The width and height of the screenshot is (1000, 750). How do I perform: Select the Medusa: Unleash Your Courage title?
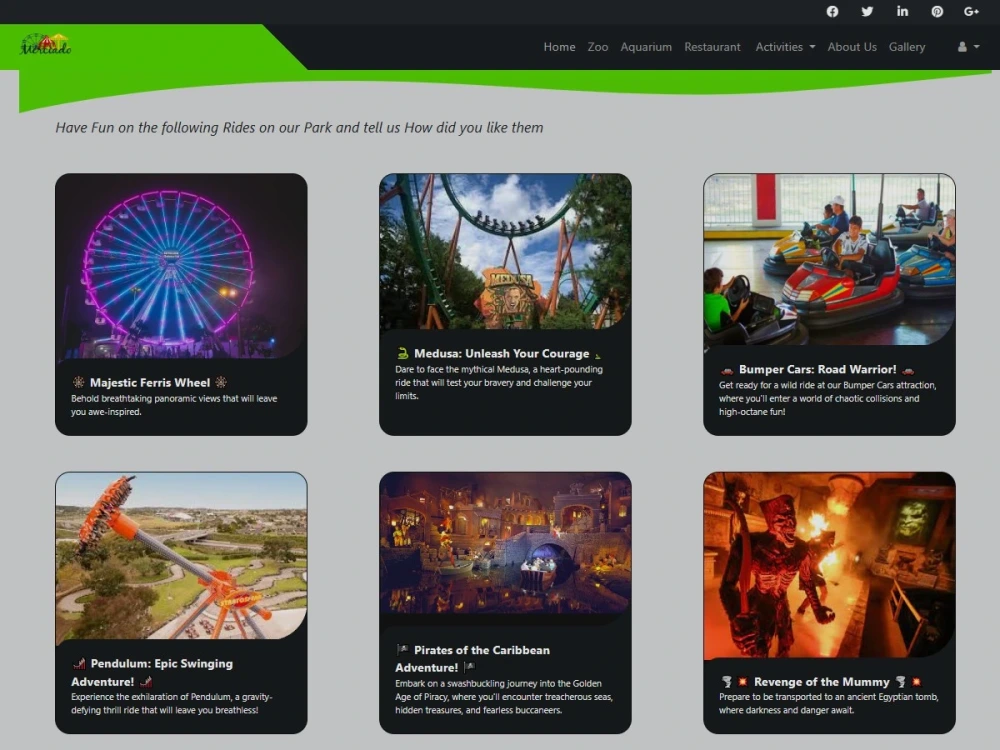tap(501, 353)
